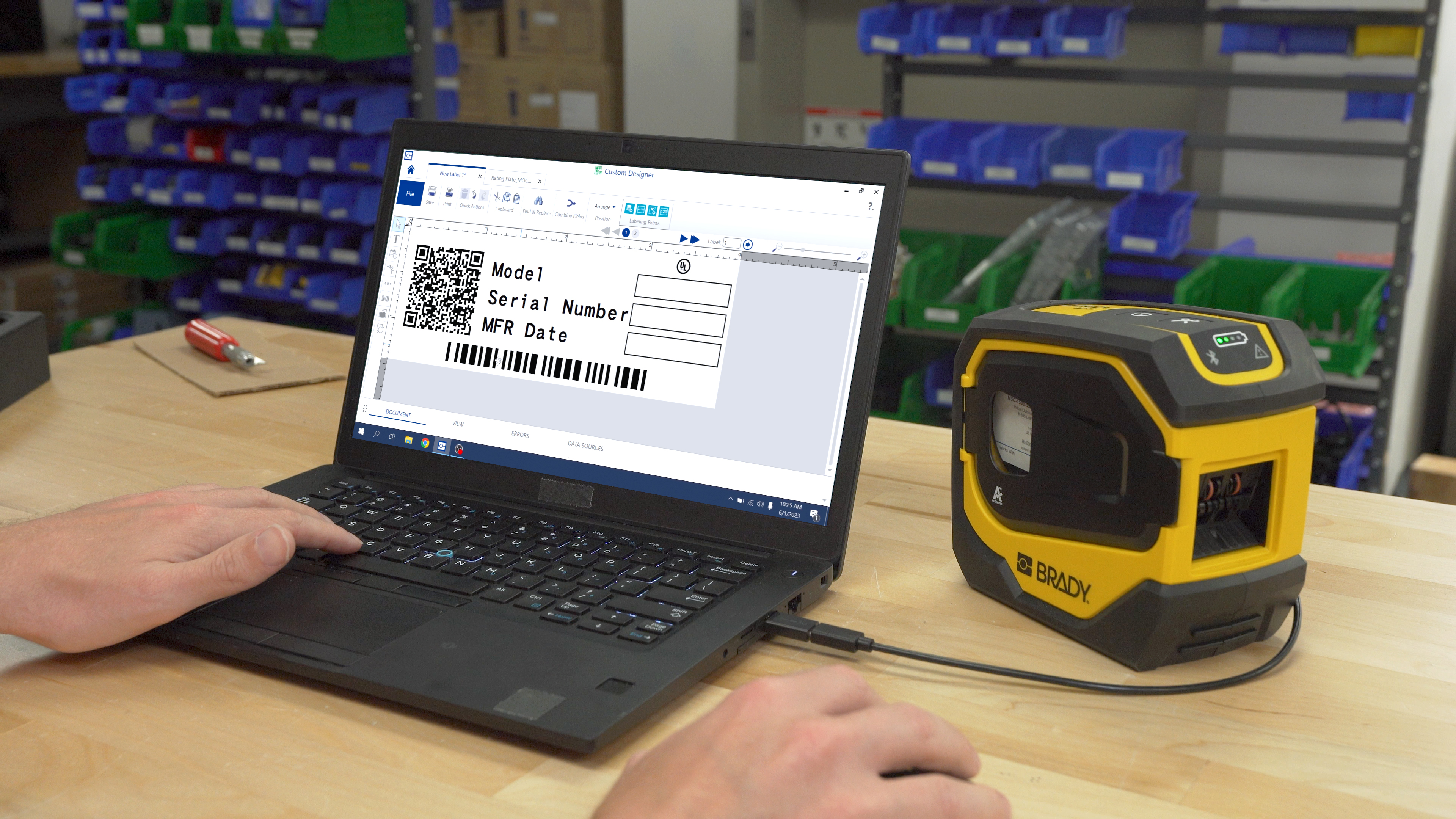Click the Barcode tool icon
Viewport: 1456px width, 819px height.
[386, 298]
